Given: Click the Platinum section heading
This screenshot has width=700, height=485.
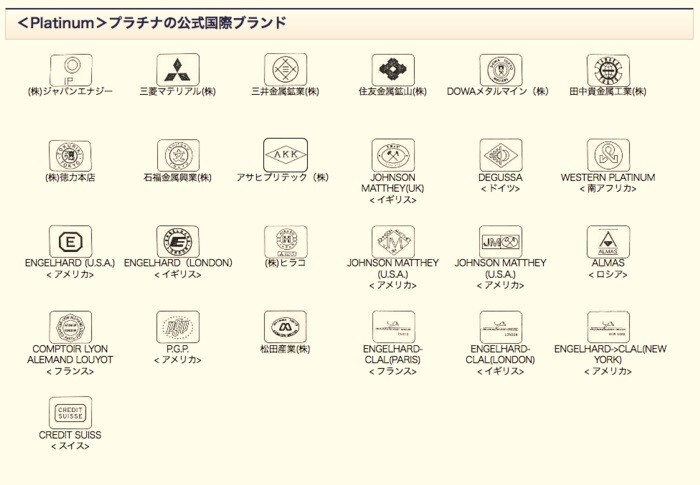Looking at the screenshot, I should coord(152,22).
